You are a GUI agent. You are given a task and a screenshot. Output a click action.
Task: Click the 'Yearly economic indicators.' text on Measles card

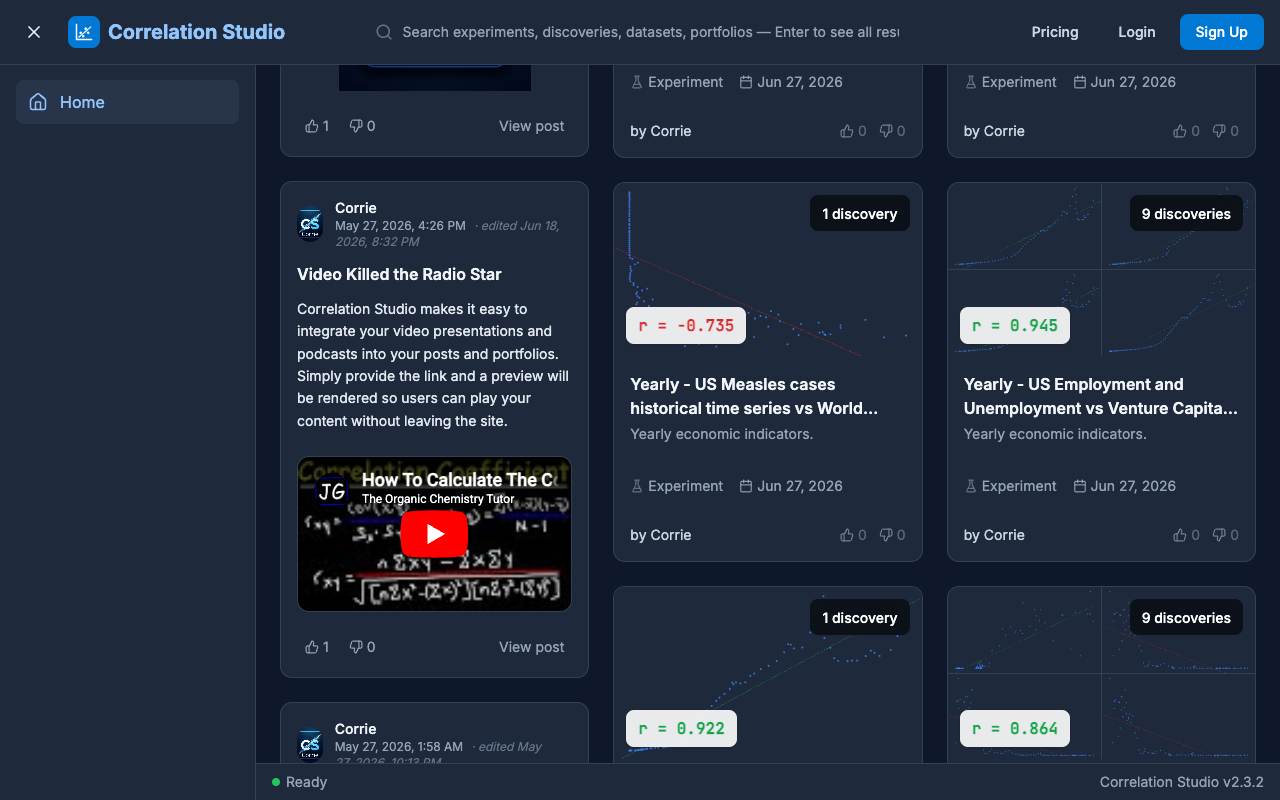tap(722, 434)
